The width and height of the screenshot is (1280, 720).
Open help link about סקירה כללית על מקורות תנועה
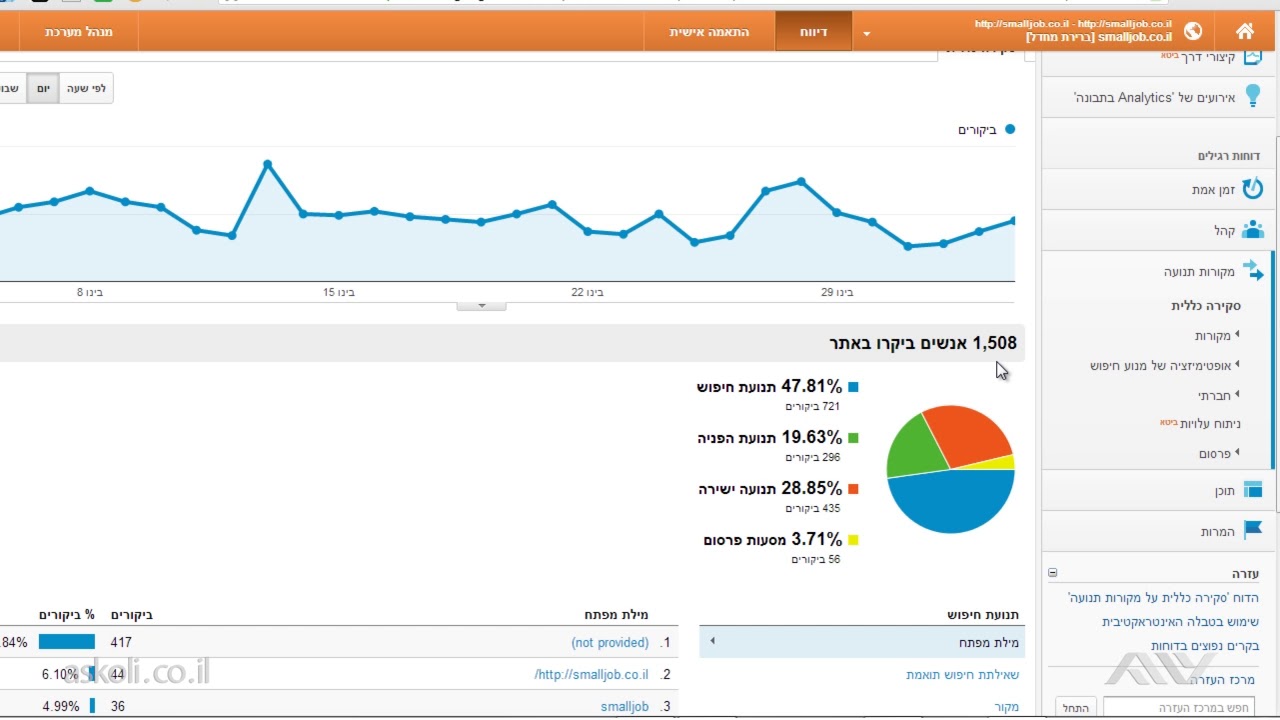pos(1163,598)
